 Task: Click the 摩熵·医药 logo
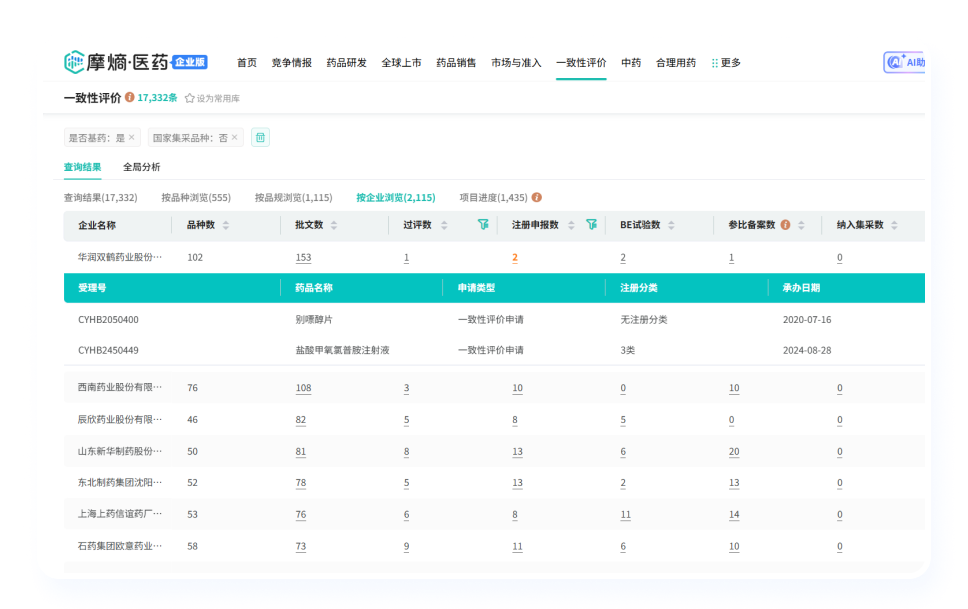coord(116,62)
